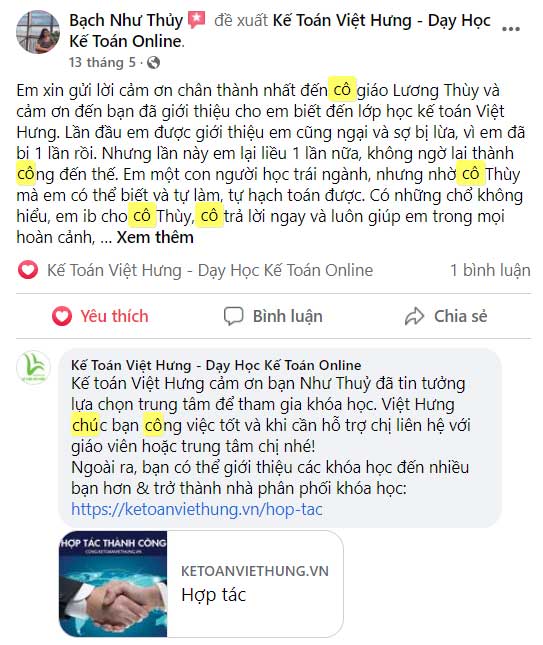
Task: Click reactor name beside heart reaction
Action: click(210, 270)
